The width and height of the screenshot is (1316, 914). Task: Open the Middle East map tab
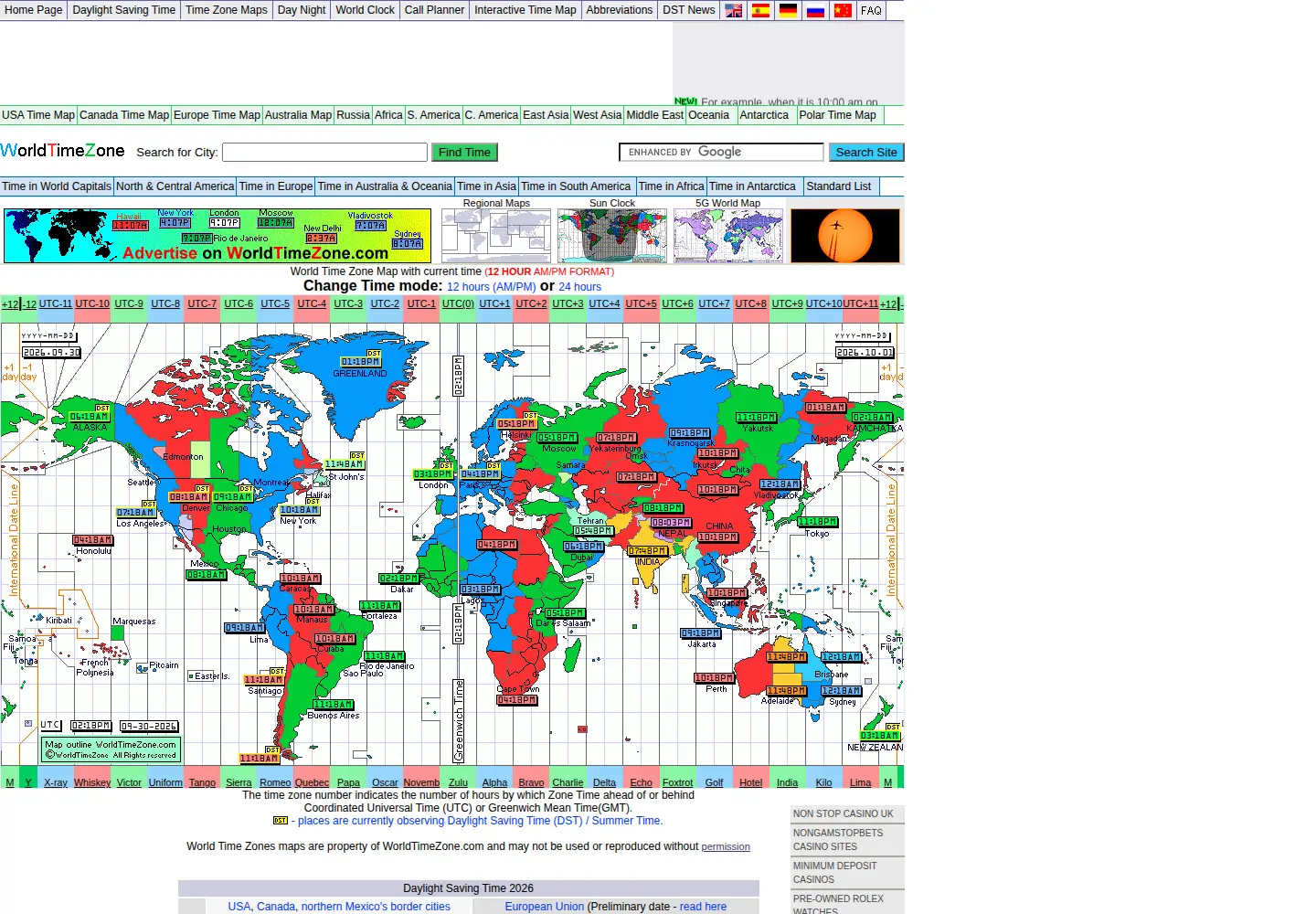[654, 115]
